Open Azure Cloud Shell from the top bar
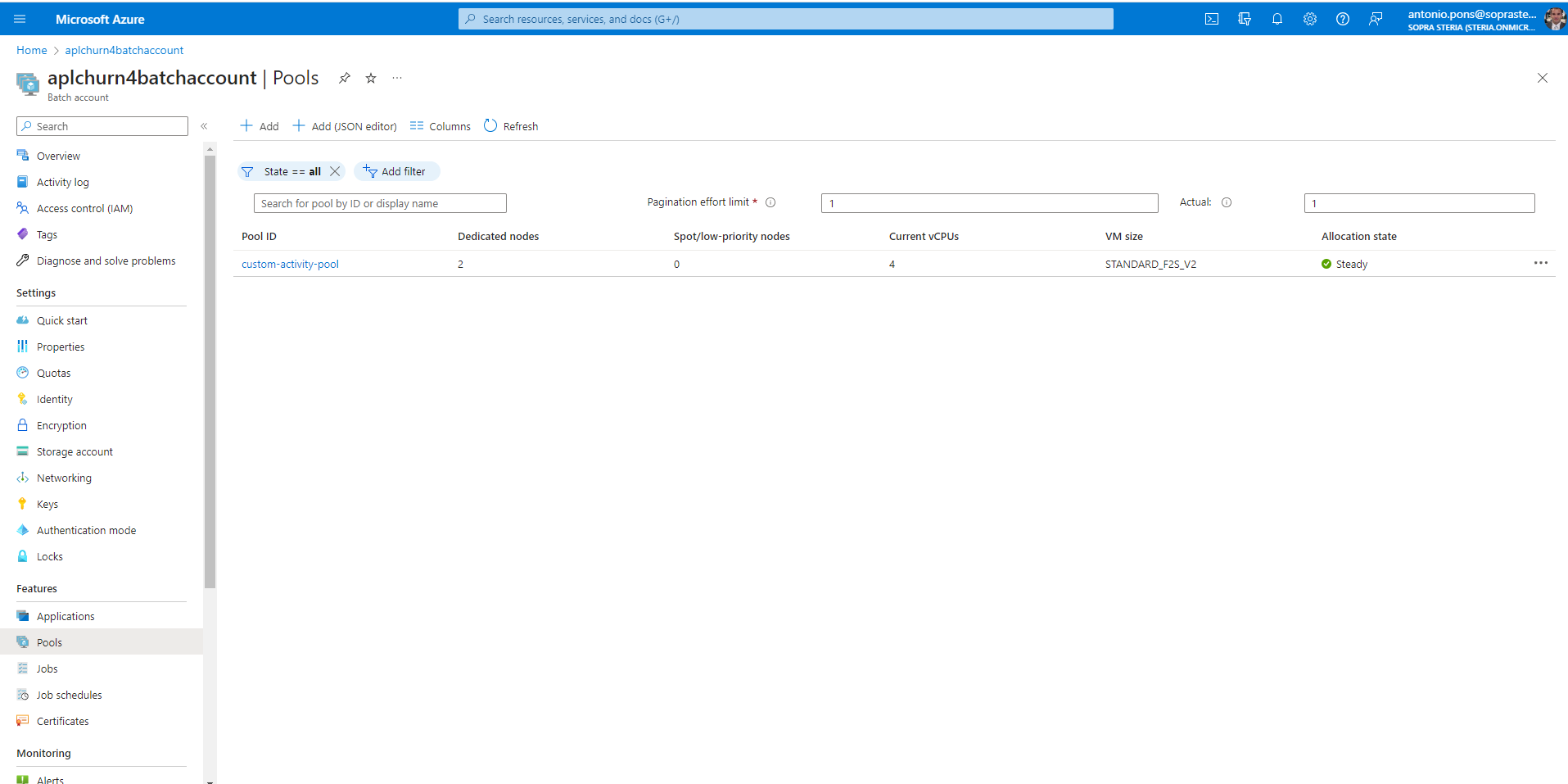 [1211, 18]
